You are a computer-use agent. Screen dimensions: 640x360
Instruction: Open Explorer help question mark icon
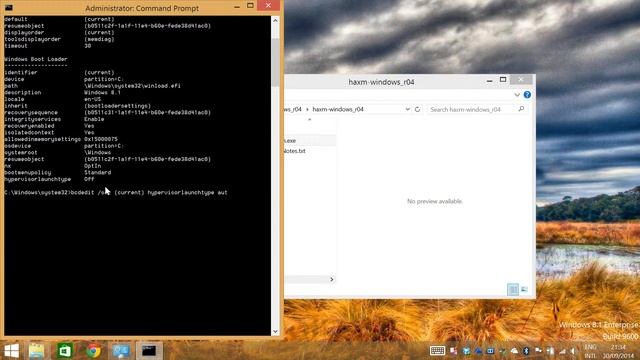pyautogui.click(x=527, y=95)
